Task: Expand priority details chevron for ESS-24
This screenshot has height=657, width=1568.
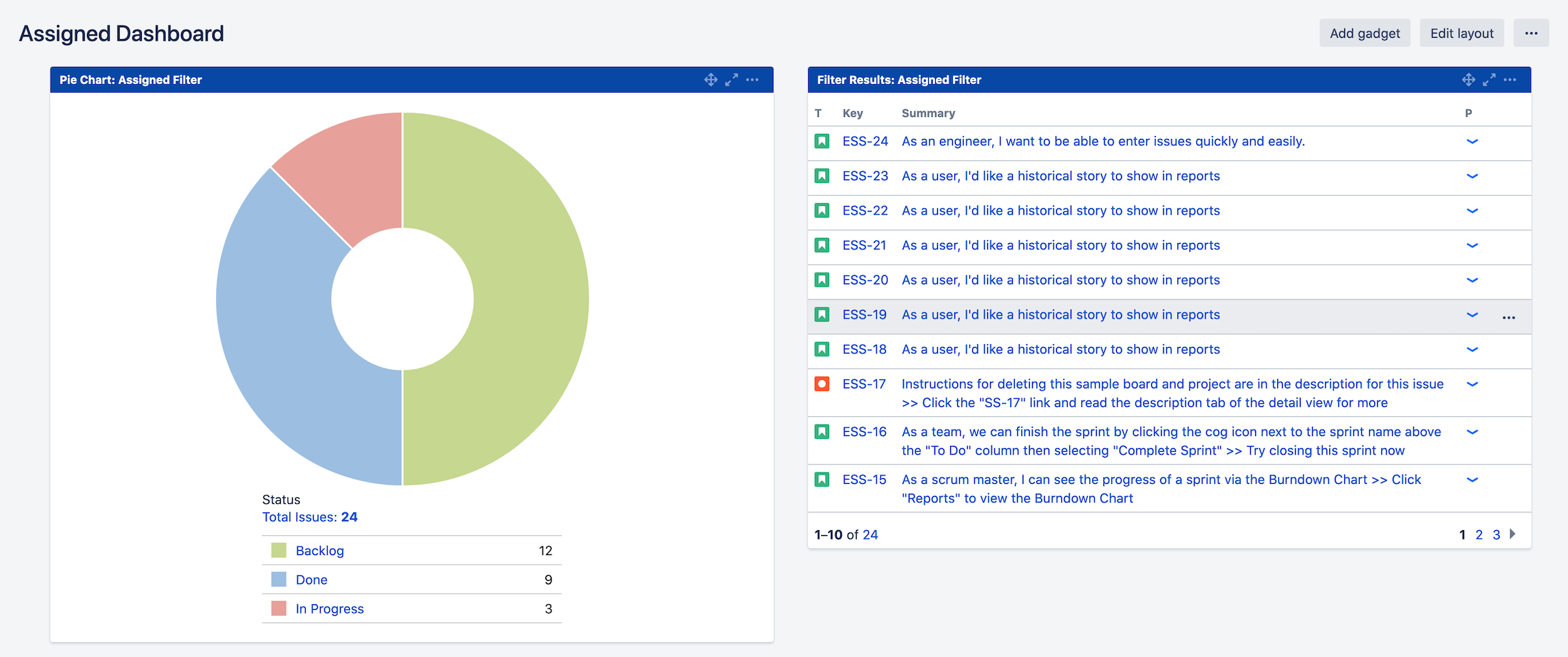Action: point(1472,141)
